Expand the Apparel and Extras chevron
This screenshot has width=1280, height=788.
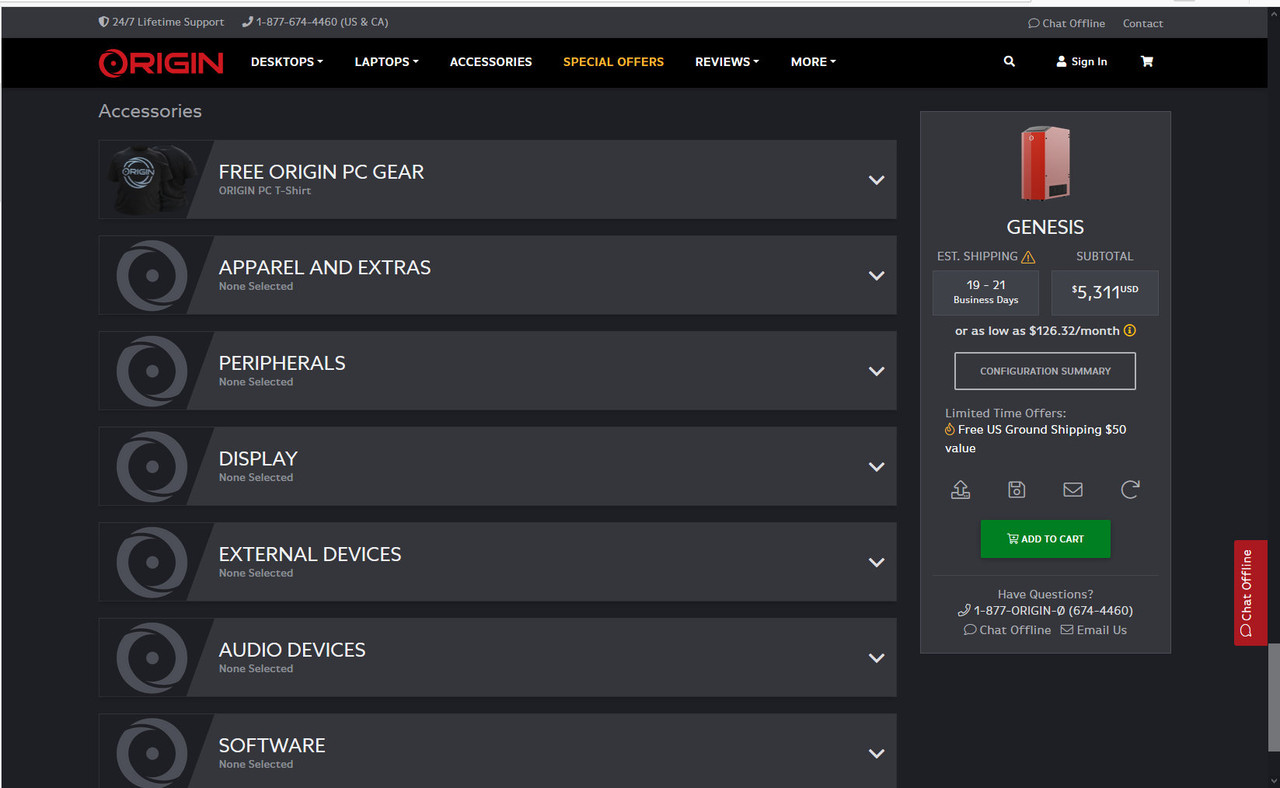877,275
